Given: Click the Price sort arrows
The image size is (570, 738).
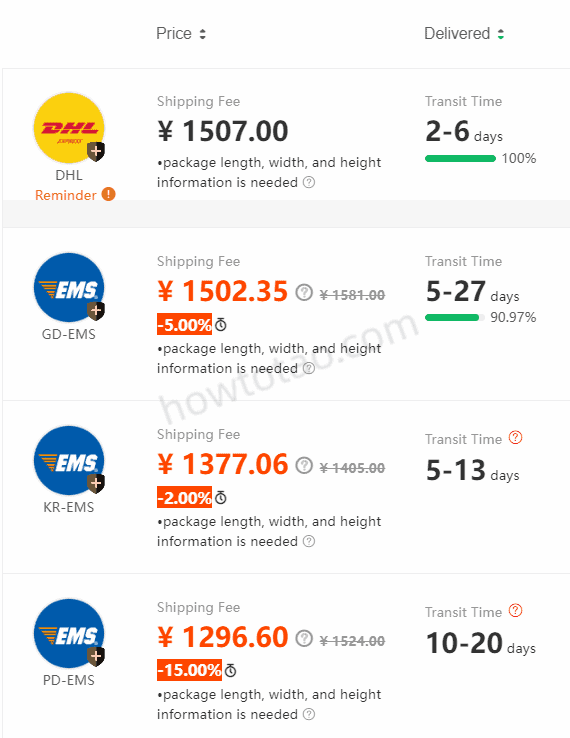Looking at the screenshot, I should click(x=202, y=34).
